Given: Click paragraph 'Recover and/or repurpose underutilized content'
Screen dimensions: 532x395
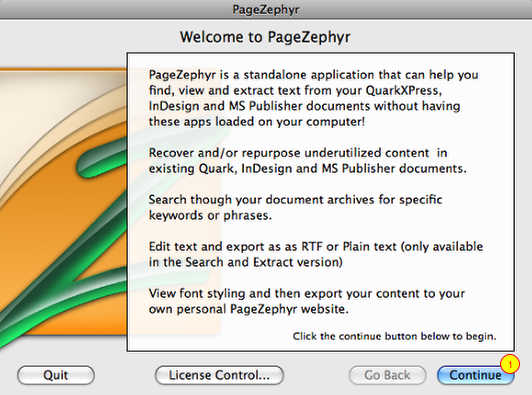Looking at the screenshot, I should 307,161.
